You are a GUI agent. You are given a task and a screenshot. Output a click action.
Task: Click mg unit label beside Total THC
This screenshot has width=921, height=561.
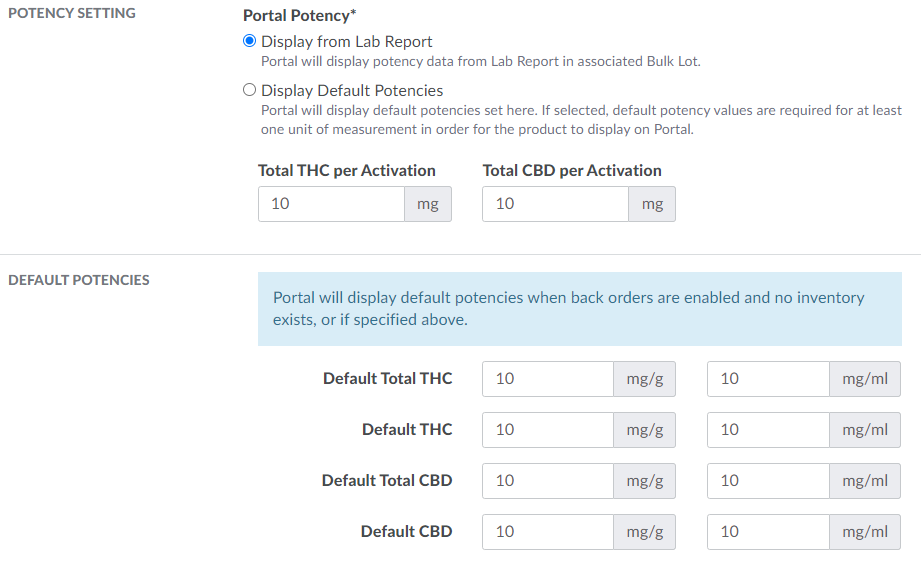(x=428, y=204)
